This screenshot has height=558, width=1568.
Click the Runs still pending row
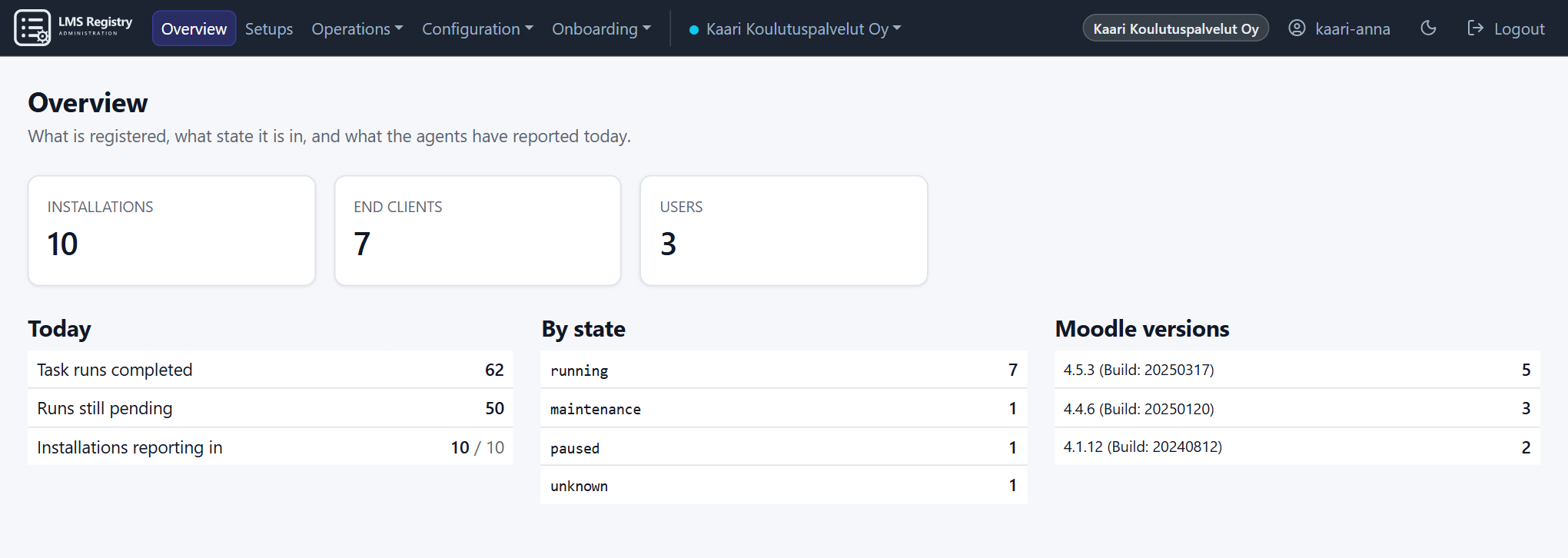[271, 408]
